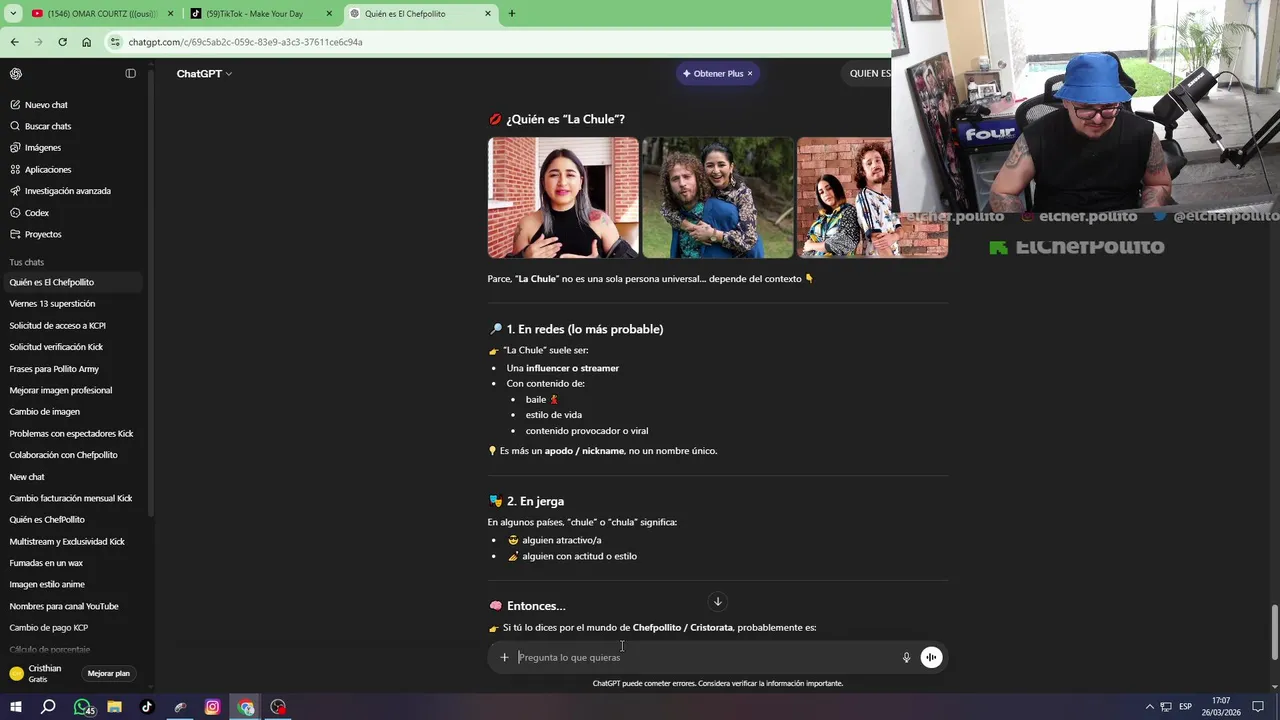This screenshot has width=1280, height=720.
Task: Open chat Cambio facturación mensual Kick
Action: click(x=72, y=498)
